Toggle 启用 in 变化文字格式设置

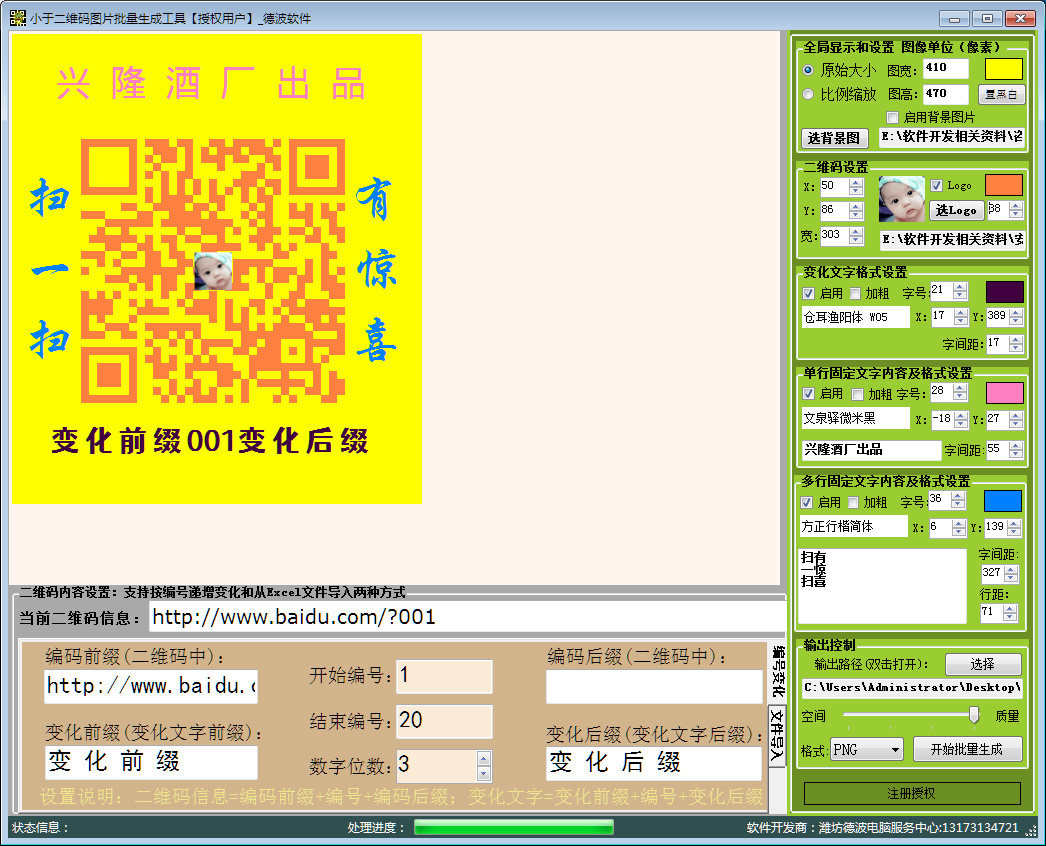tap(808, 294)
